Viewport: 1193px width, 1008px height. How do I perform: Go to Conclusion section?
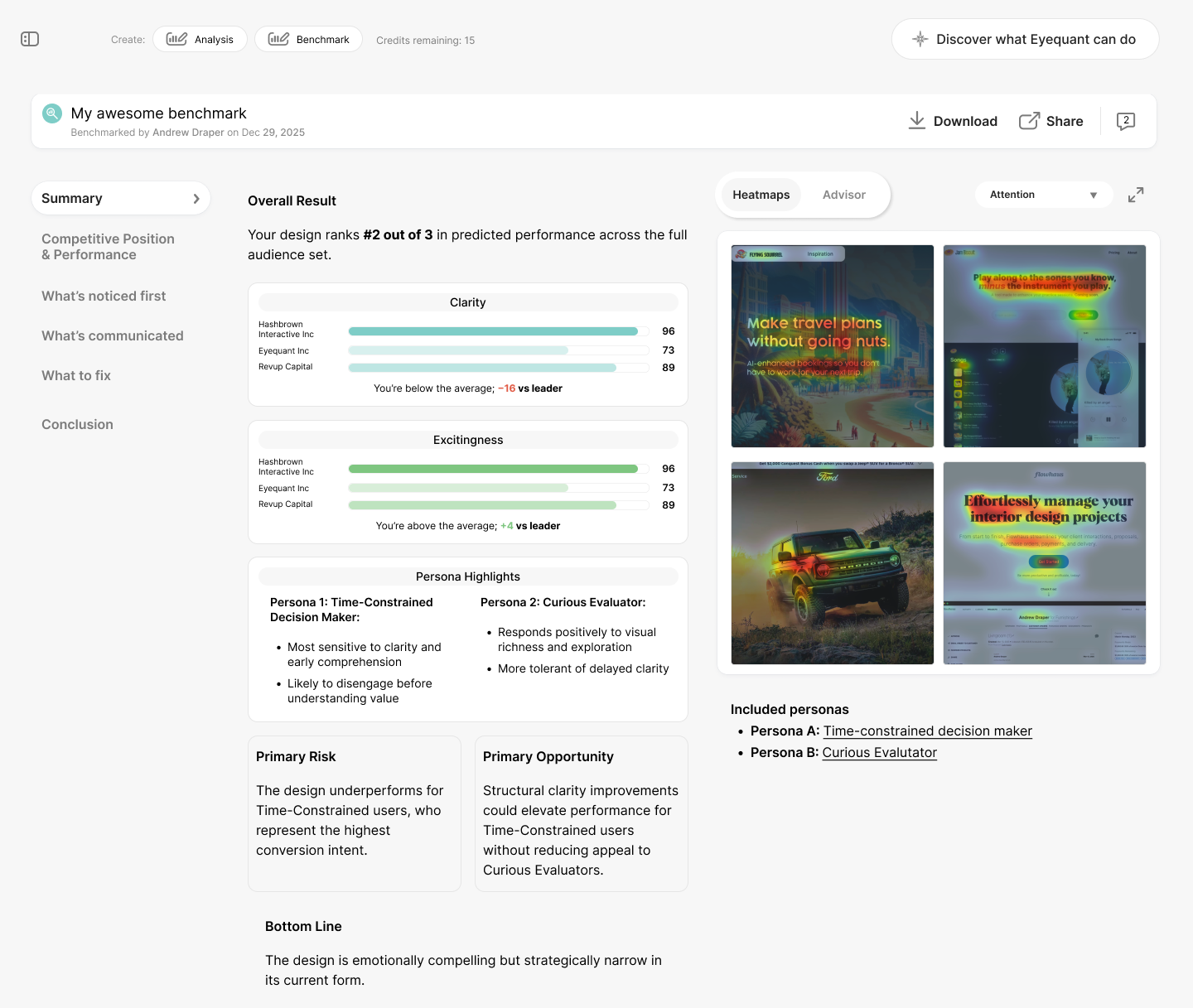point(77,424)
